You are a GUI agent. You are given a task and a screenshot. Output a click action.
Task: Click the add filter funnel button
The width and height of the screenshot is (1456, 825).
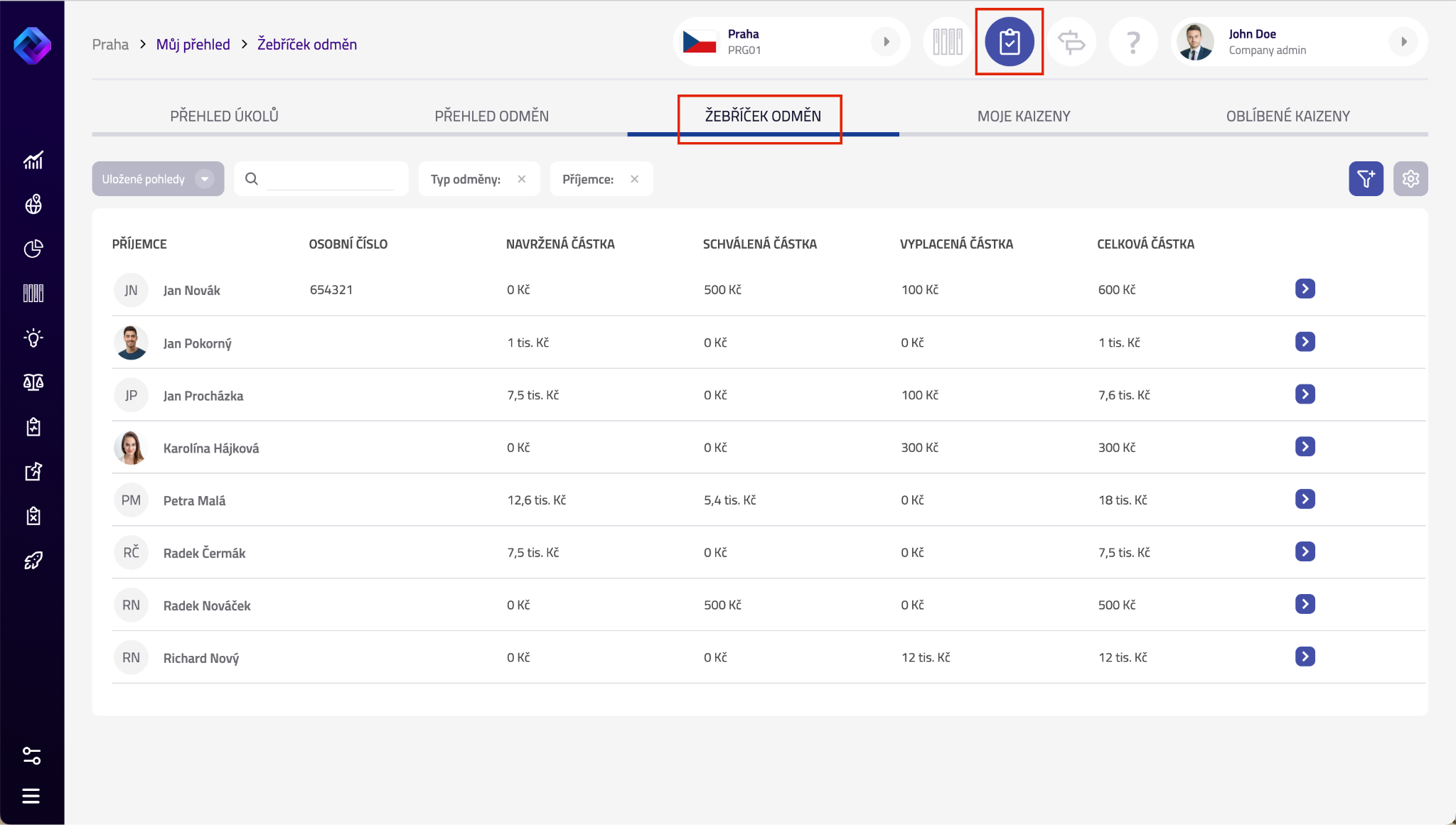[x=1366, y=179]
